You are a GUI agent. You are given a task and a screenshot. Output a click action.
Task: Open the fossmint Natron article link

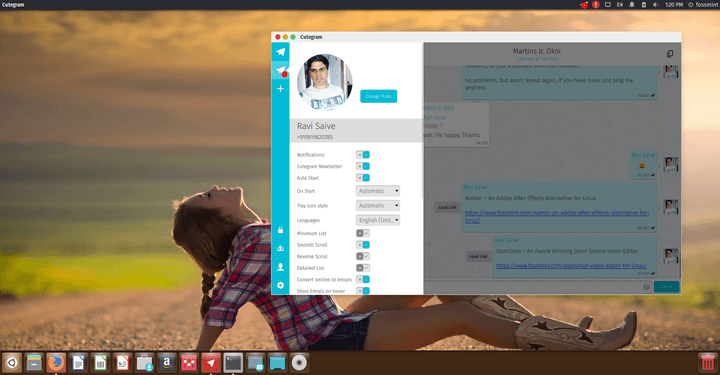click(x=557, y=216)
